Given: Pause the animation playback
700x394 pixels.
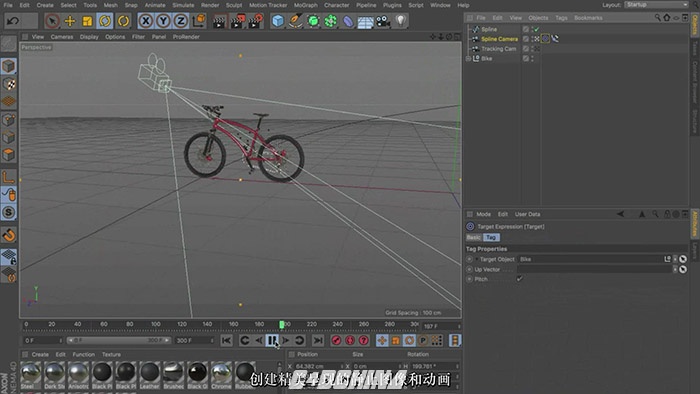Looking at the screenshot, I should [272, 340].
